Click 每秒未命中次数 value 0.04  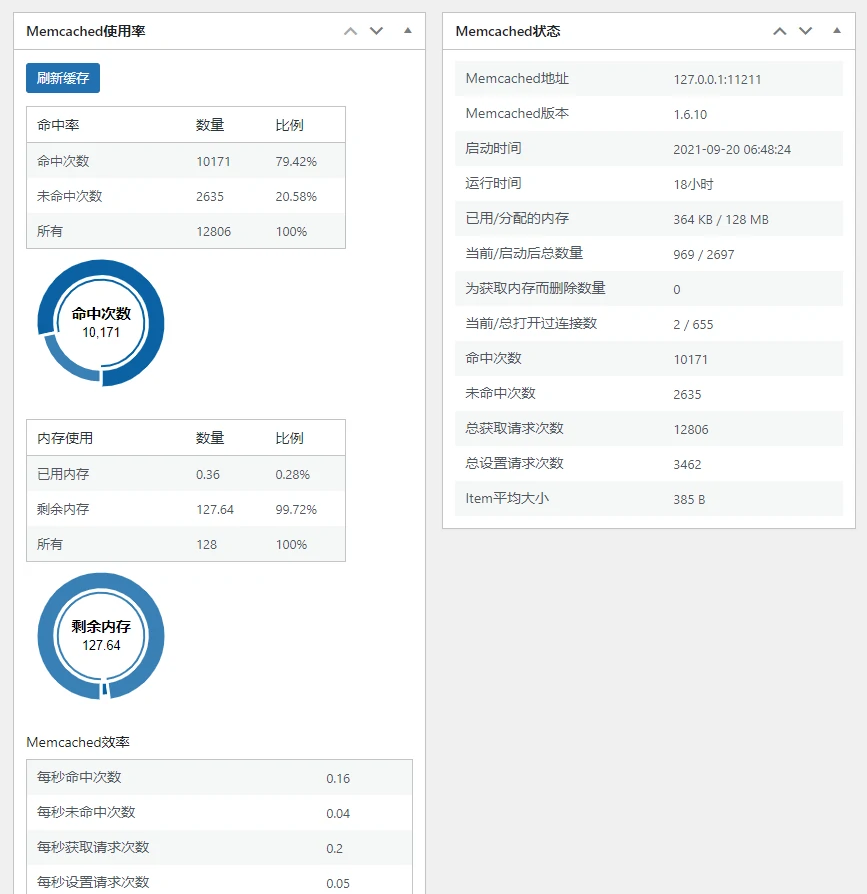(338, 814)
